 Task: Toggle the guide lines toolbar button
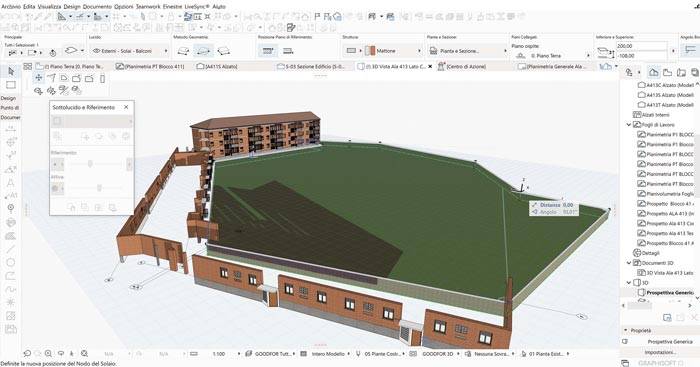pos(62,17)
